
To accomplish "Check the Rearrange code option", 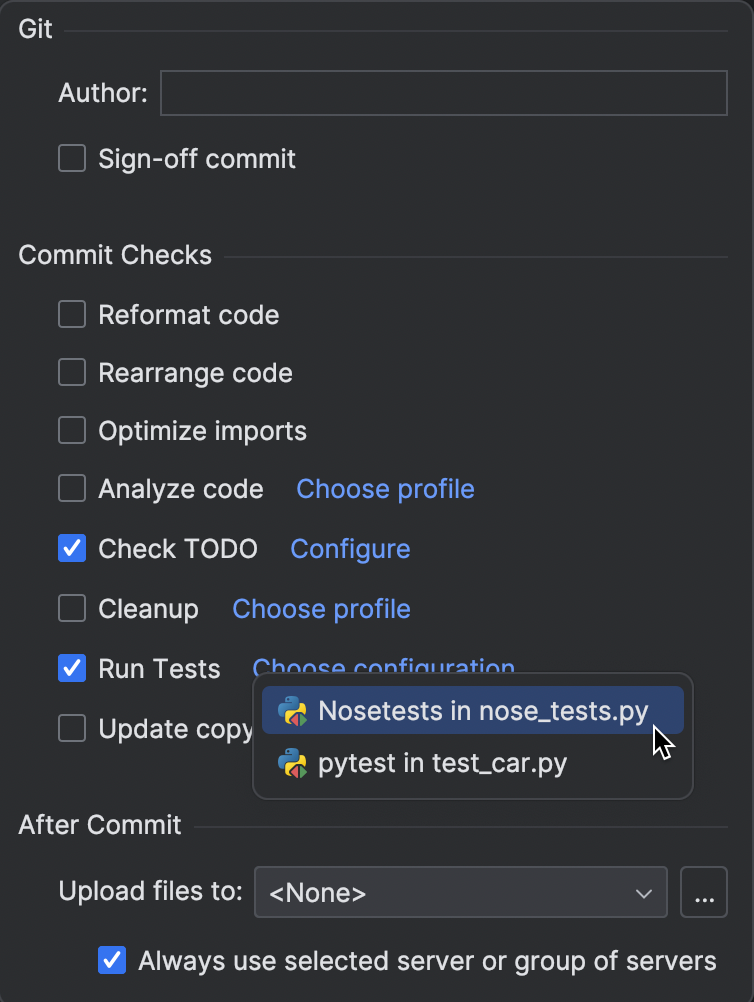I will (71, 372).
